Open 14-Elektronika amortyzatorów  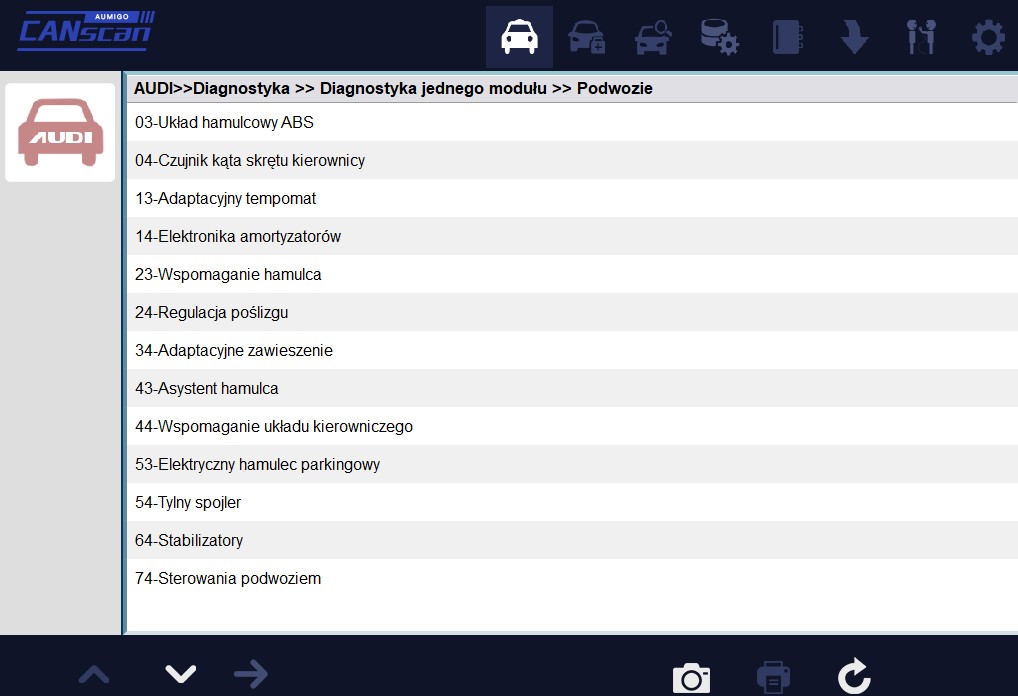pyautogui.click(x=573, y=236)
